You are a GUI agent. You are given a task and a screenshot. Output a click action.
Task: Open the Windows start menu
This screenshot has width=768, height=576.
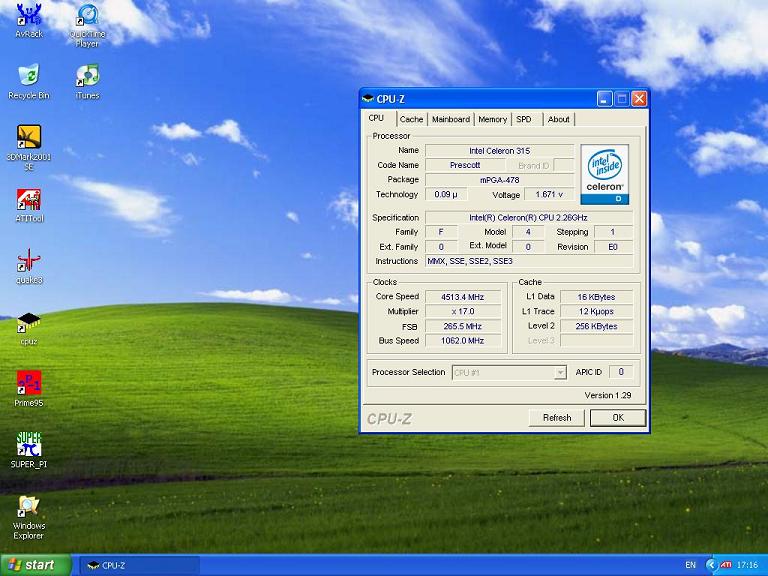tap(36, 565)
